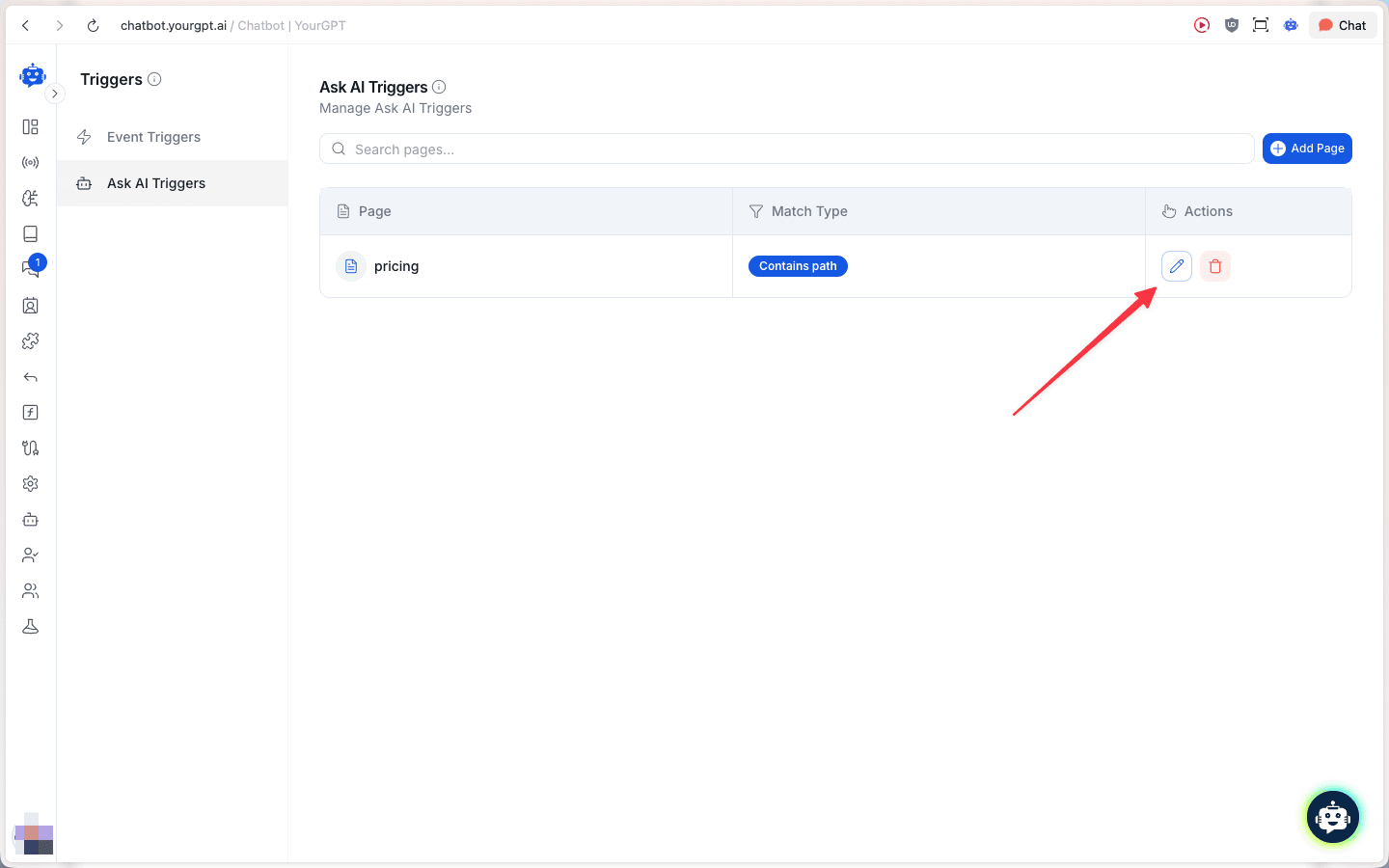Open the integrations puzzle icon in sidebar
The height and width of the screenshot is (868, 1389).
coord(30,340)
